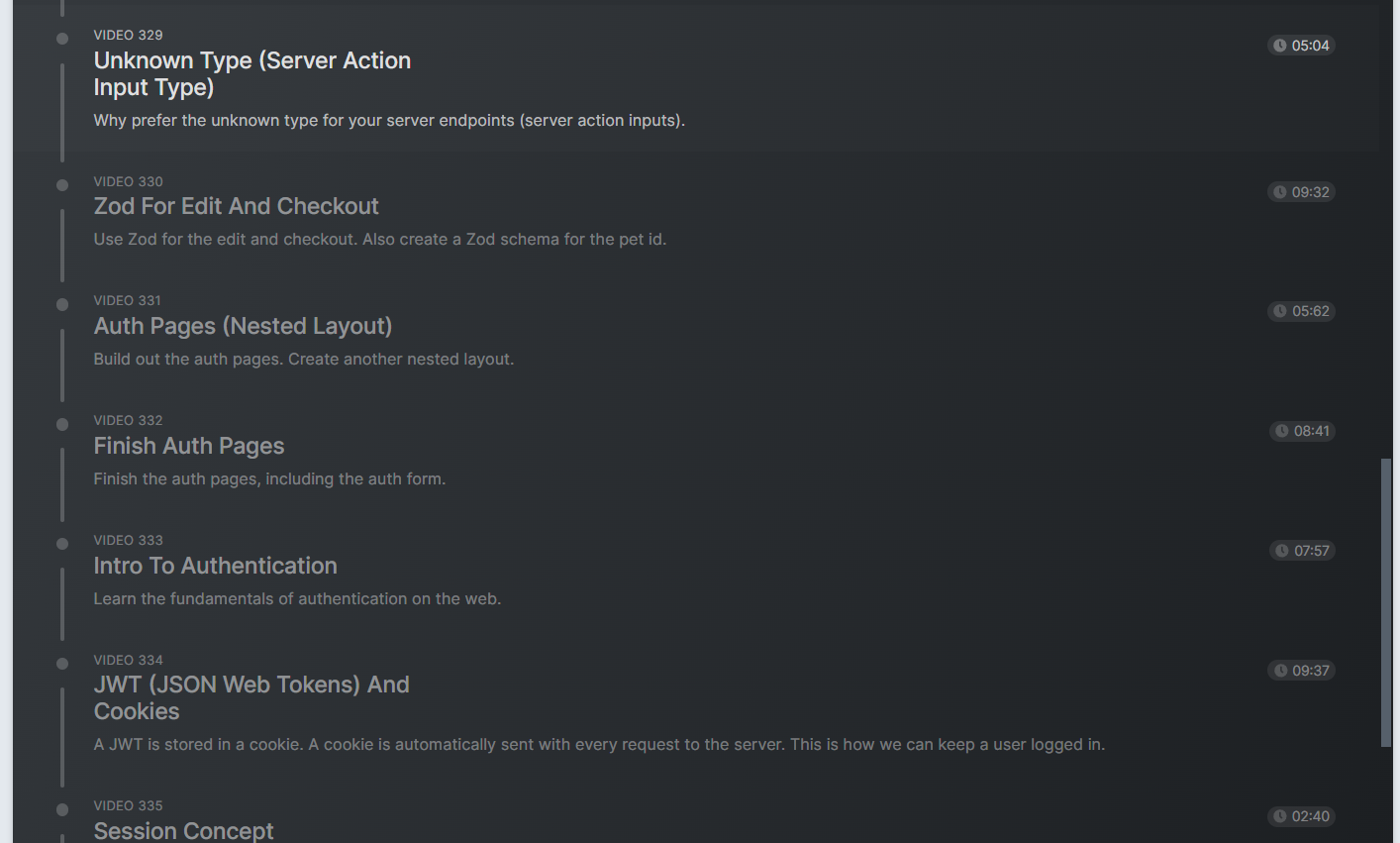Click the clock icon beside 08:41 duration
Image resolution: width=1400 pixels, height=843 pixels.
[1282, 431]
